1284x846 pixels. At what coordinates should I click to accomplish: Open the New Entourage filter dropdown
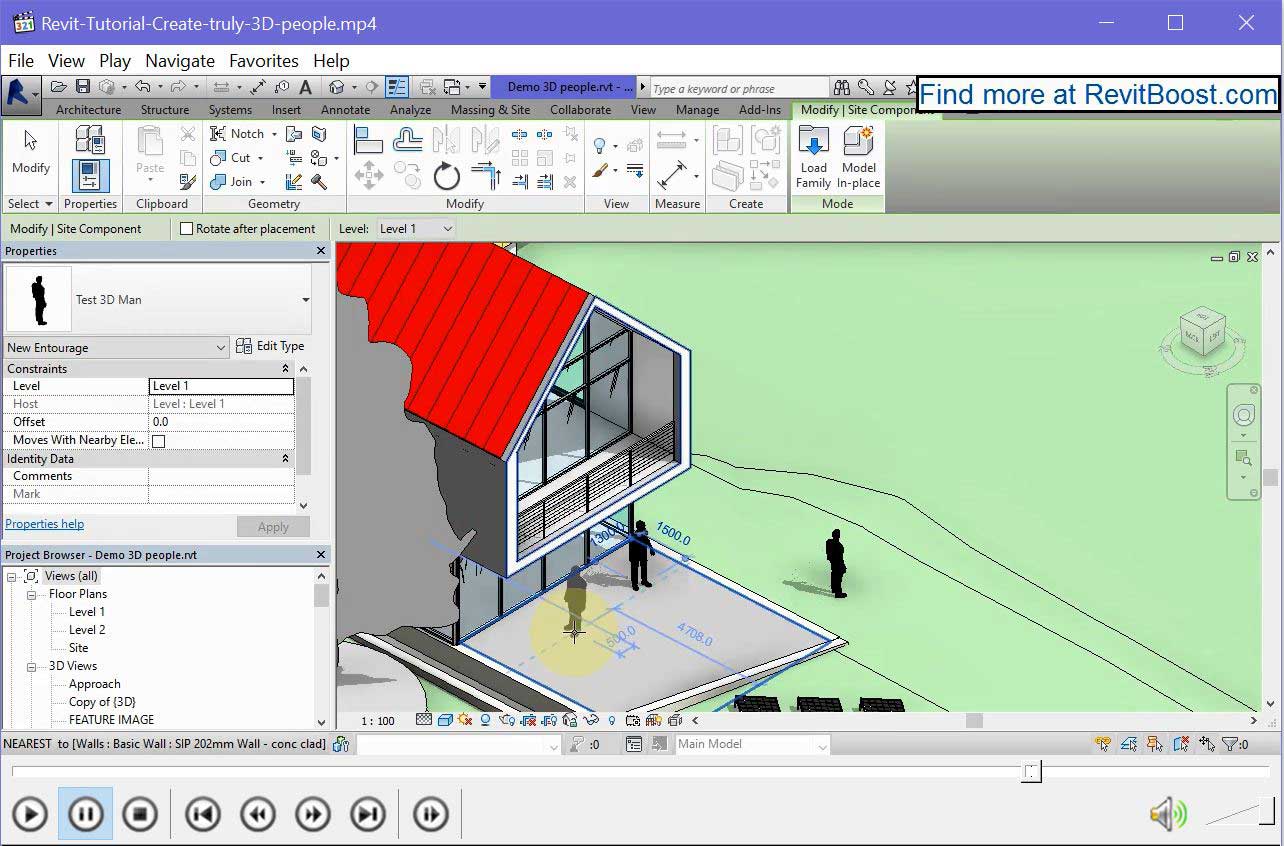pos(116,348)
